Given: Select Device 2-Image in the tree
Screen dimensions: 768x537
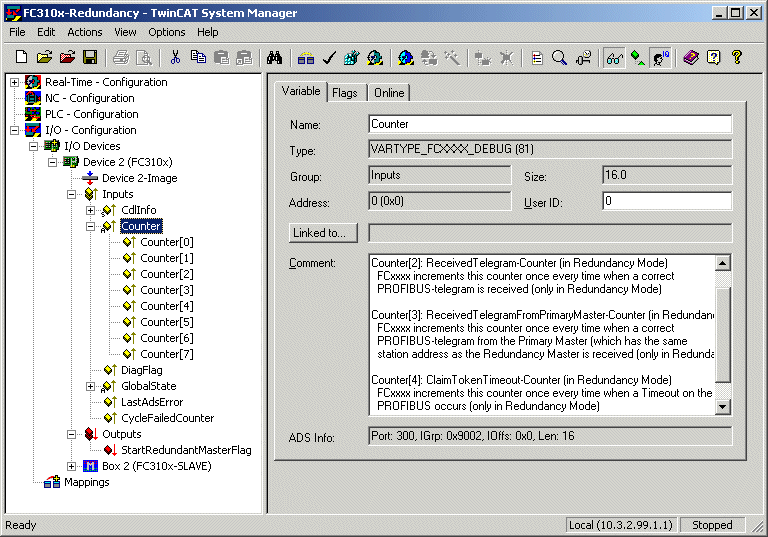Looking at the screenshot, I should tap(140, 178).
